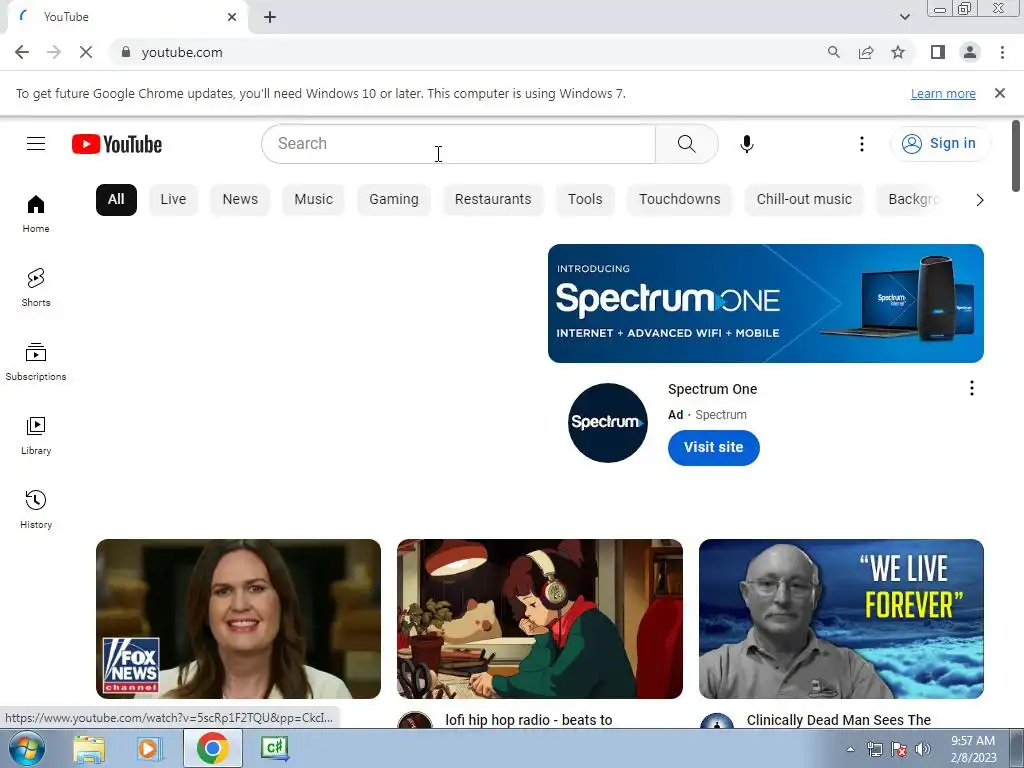
Task: Open Library in the sidebar
Action: pyautogui.click(x=36, y=436)
